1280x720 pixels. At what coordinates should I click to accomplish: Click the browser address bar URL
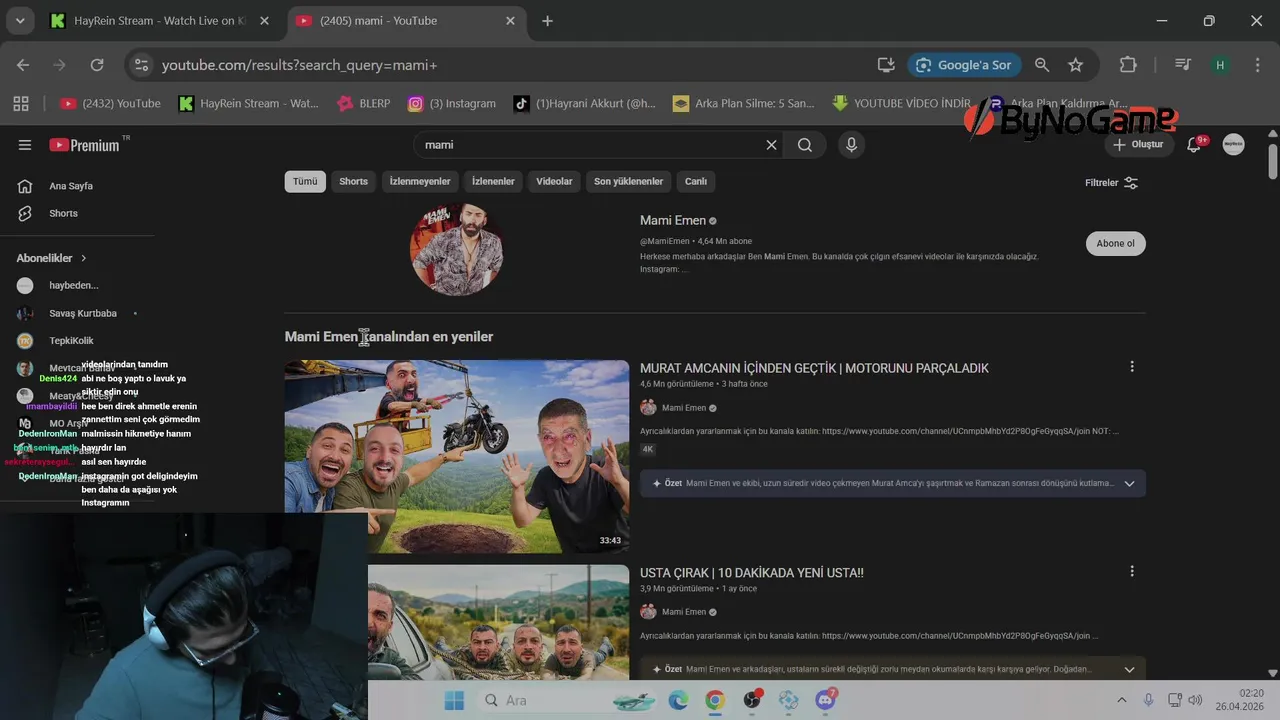[x=300, y=65]
